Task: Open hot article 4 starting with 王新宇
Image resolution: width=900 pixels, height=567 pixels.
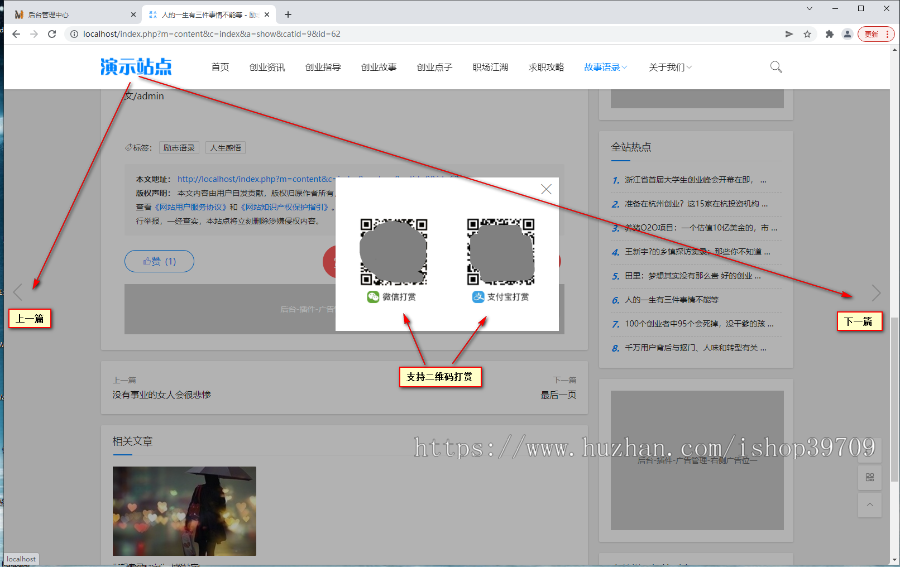Action: [x=696, y=251]
